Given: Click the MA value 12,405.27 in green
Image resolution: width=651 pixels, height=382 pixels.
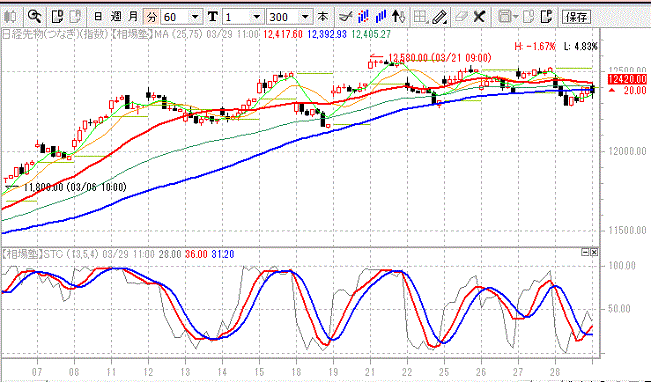Looking at the screenshot, I should click(371, 34).
